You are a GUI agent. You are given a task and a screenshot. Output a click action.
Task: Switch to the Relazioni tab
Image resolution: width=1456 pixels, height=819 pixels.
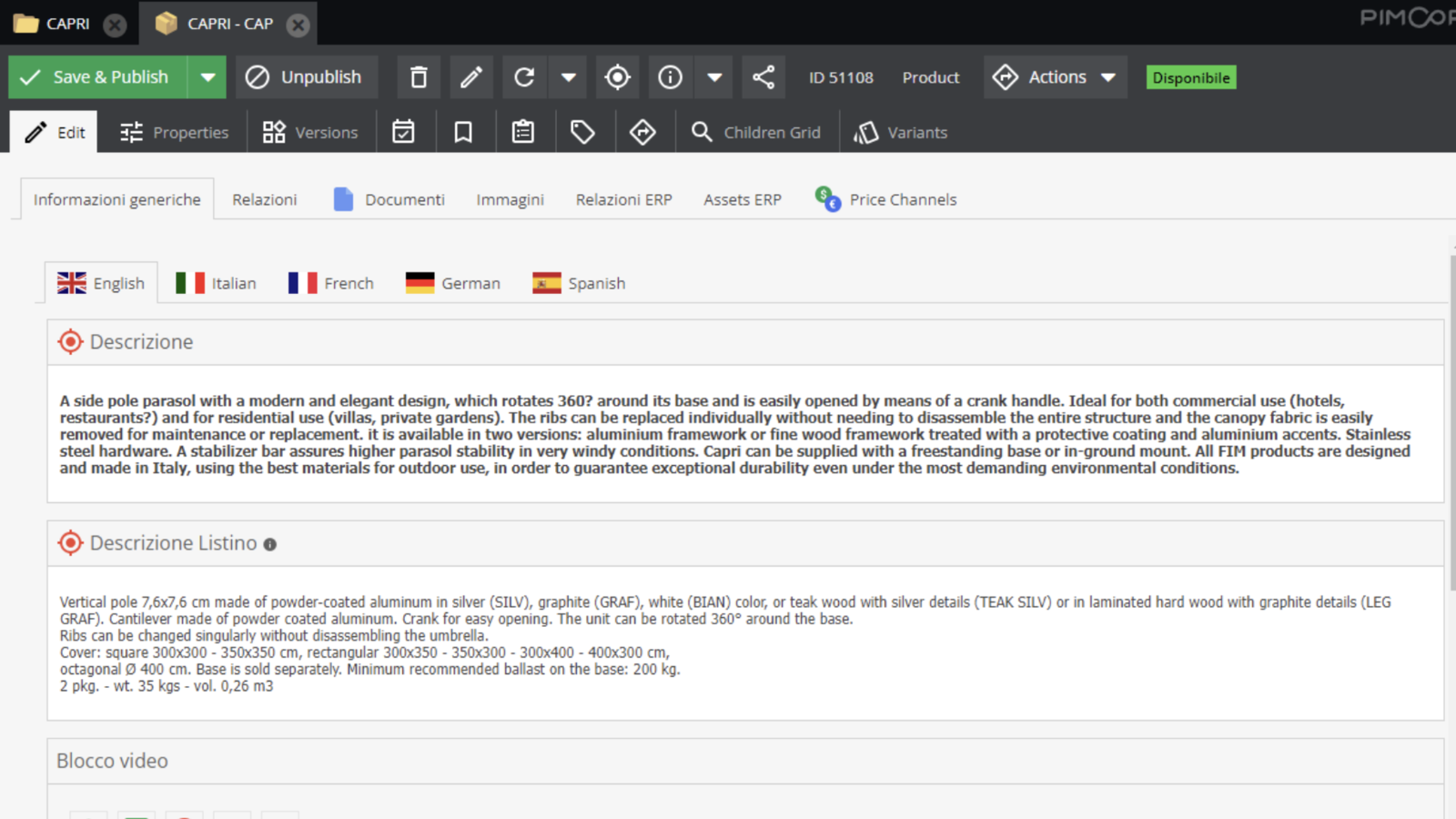pos(264,199)
